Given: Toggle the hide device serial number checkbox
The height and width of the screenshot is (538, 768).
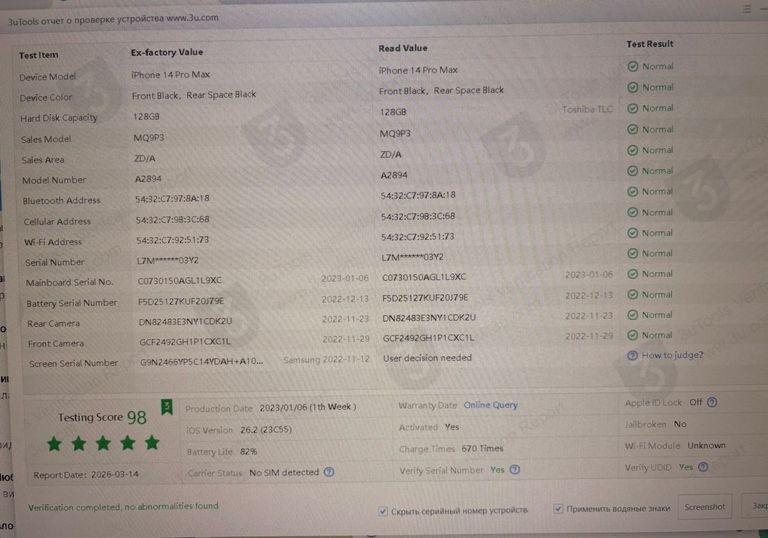Looking at the screenshot, I should 383,510.
